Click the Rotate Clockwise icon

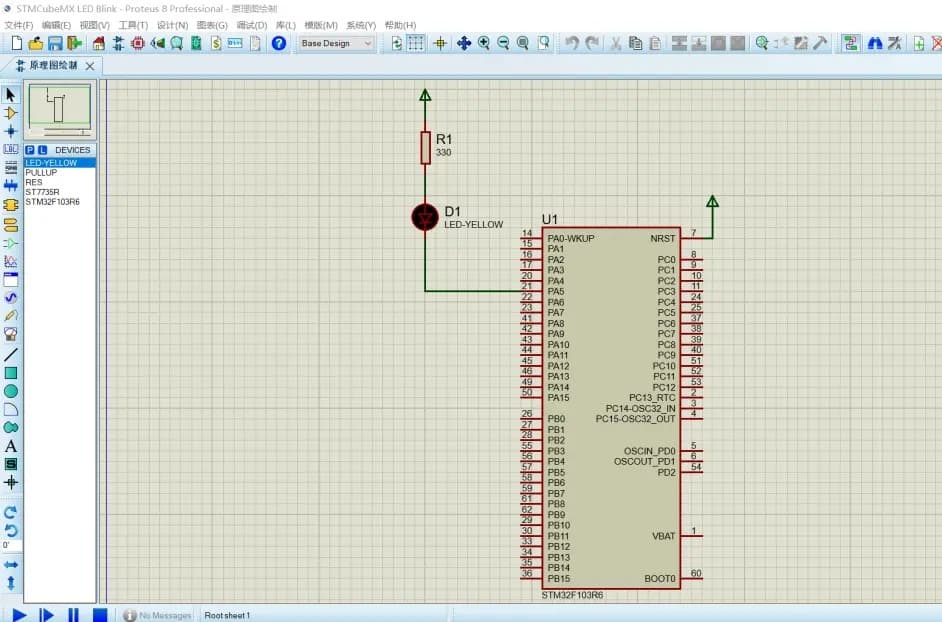[10, 513]
